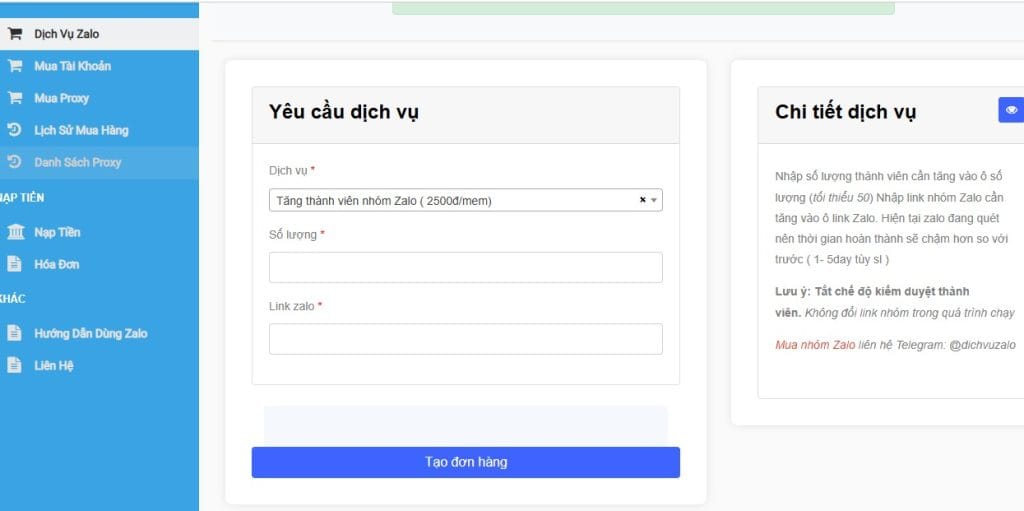The height and width of the screenshot is (511, 1024).
Task: Clear the selected service with the x button
Action: [642, 200]
